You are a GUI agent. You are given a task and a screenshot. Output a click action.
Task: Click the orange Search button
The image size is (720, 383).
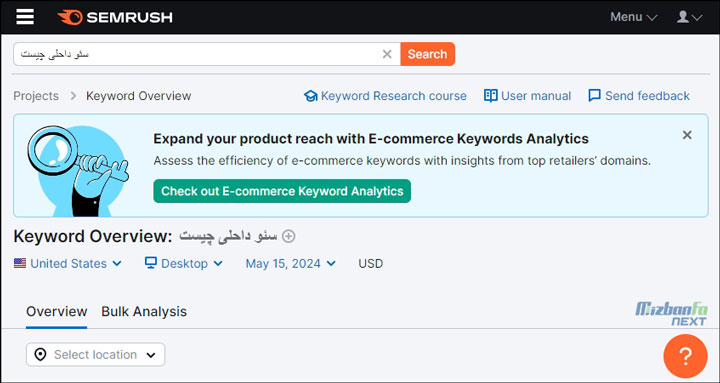tap(428, 54)
